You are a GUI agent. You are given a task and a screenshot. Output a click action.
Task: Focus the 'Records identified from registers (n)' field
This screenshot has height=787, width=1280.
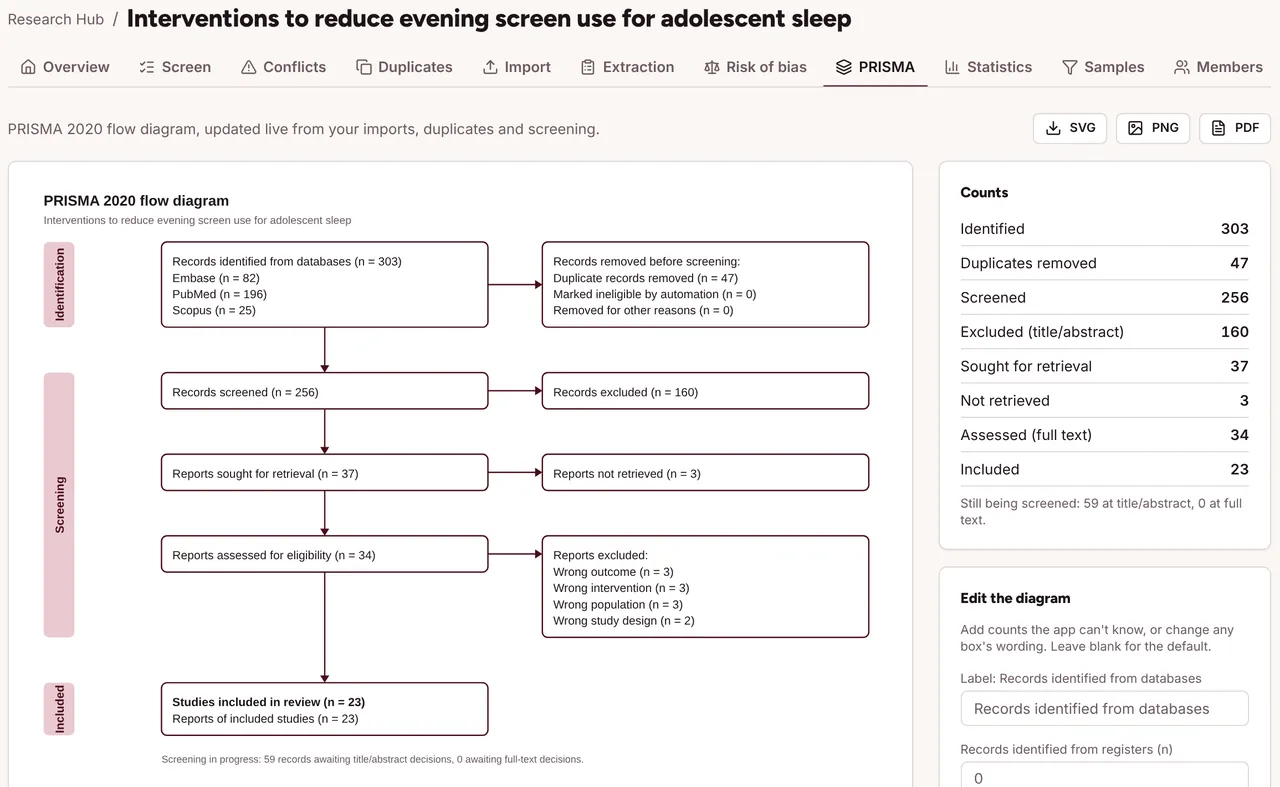click(1104, 776)
